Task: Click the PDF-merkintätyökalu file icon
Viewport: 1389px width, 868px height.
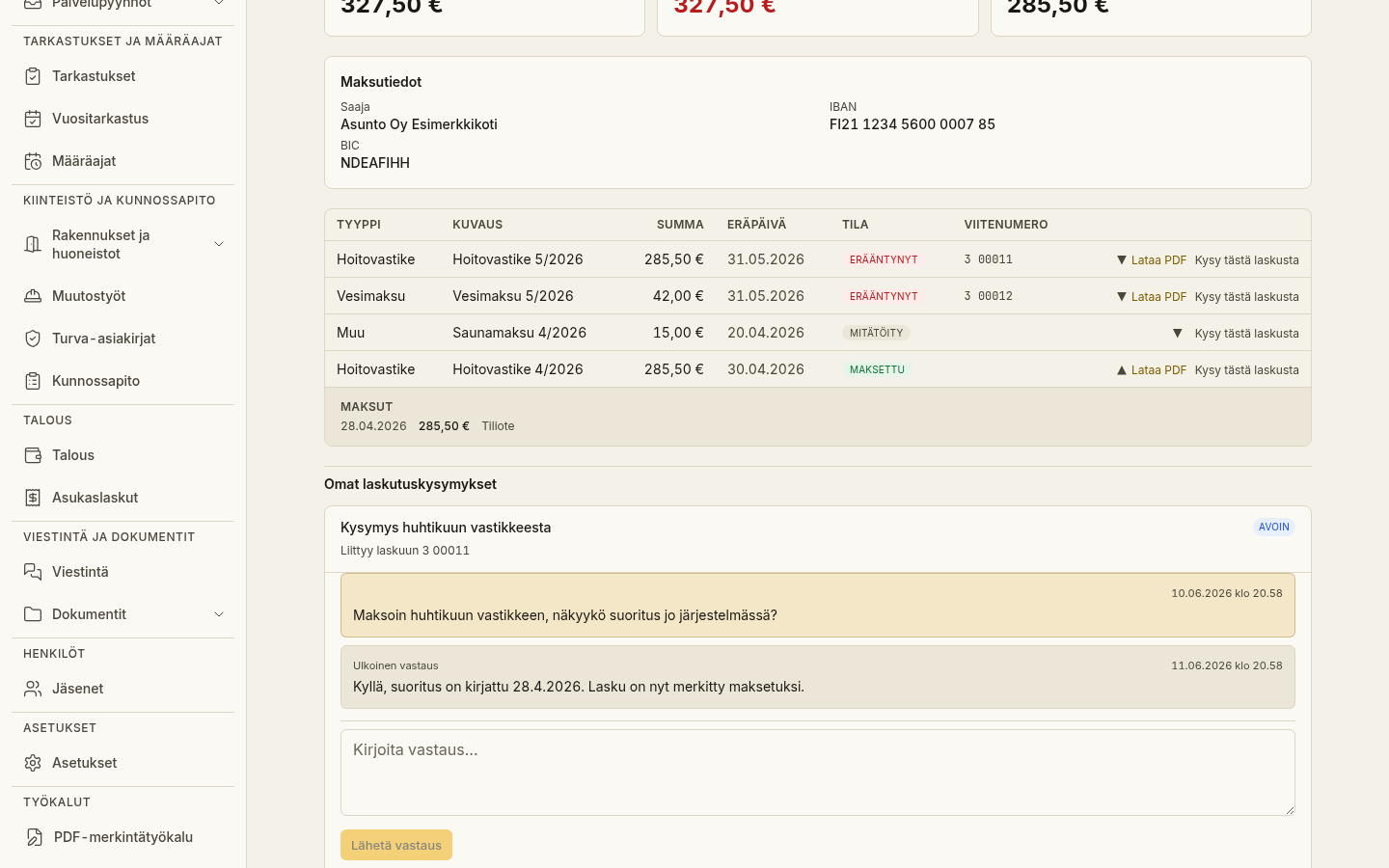Action: [x=35, y=837]
